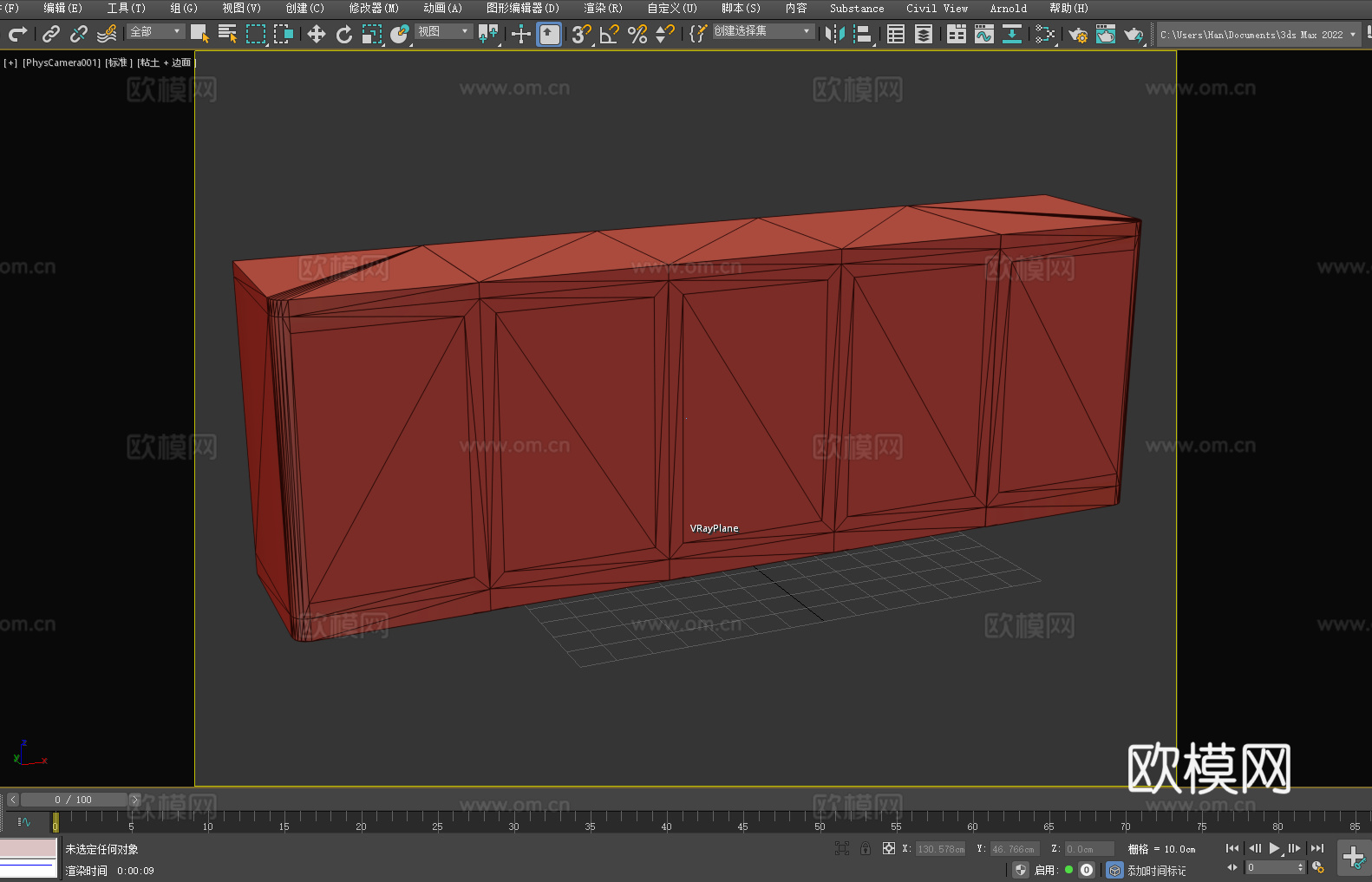
Task: Open the Arnold menu
Action: pos(1009,8)
